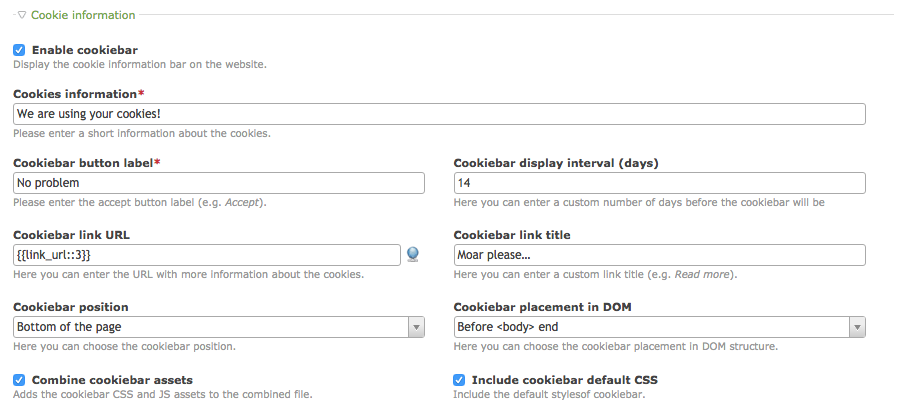The height and width of the screenshot is (416, 905).
Task: Focus the Cookiebar button label field
Action: click(x=219, y=183)
